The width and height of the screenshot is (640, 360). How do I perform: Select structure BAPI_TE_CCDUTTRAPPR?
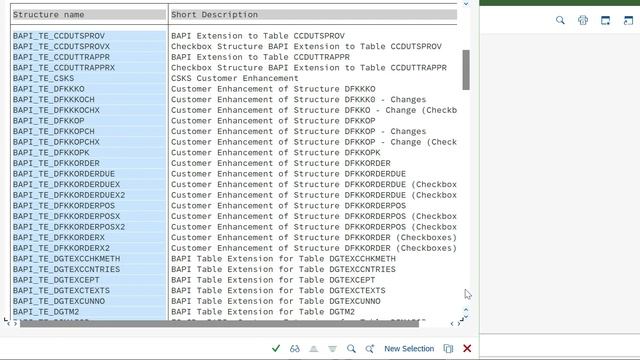pyautogui.click(x=61, y=57)
